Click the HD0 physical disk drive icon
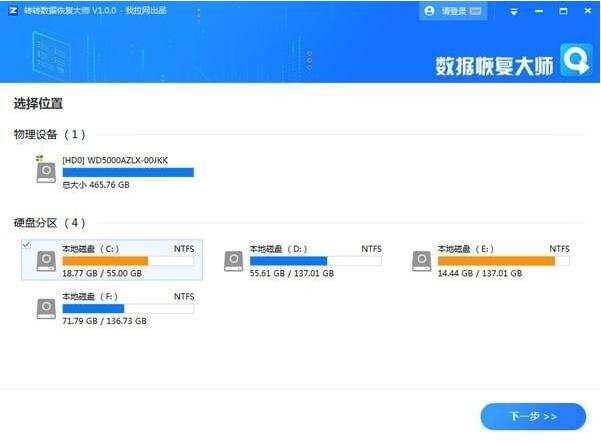The height and width of the screenshot is (444, 601). click(x=46, y=169)
